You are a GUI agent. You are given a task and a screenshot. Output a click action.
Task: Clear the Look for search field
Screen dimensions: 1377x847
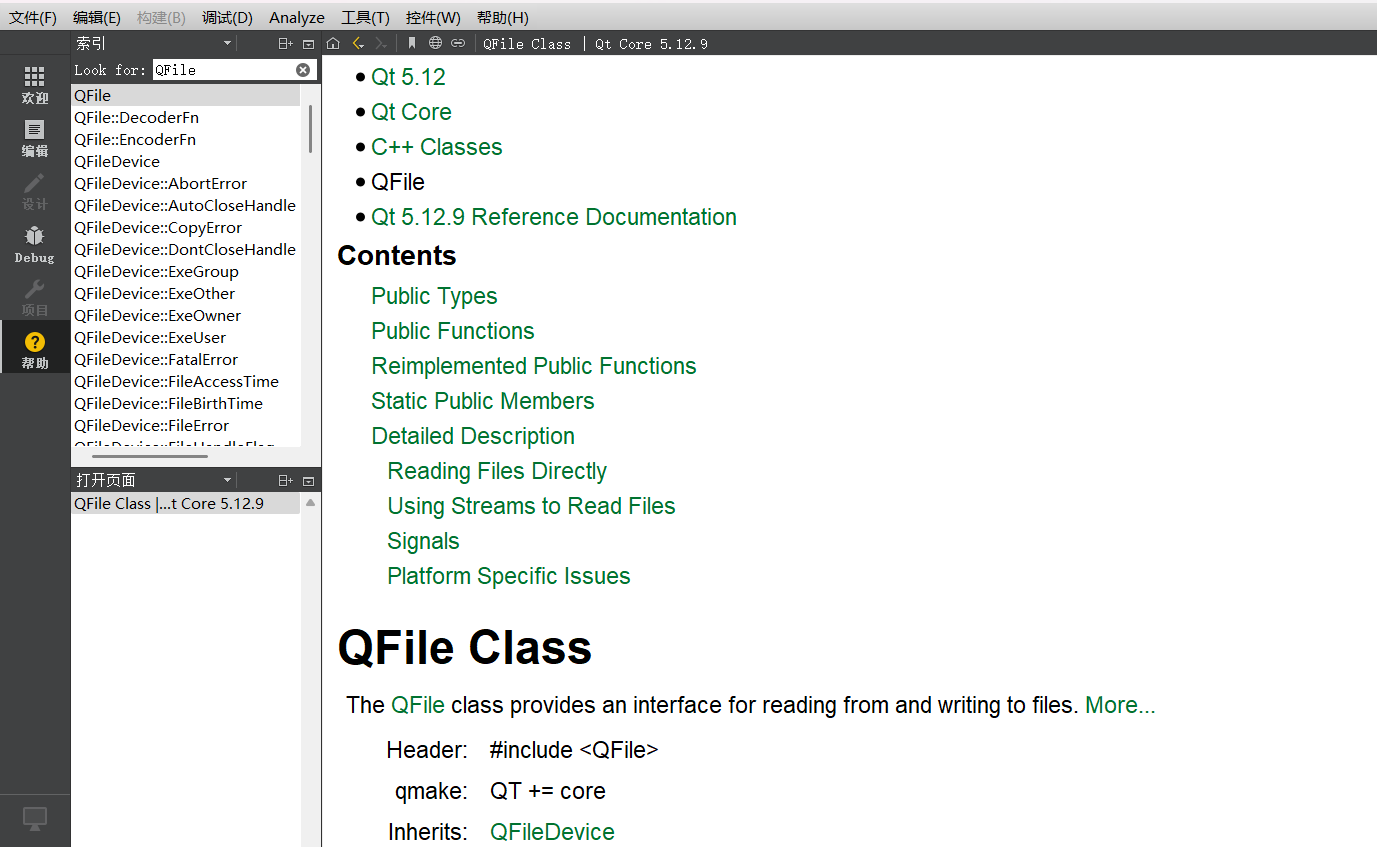303,69
